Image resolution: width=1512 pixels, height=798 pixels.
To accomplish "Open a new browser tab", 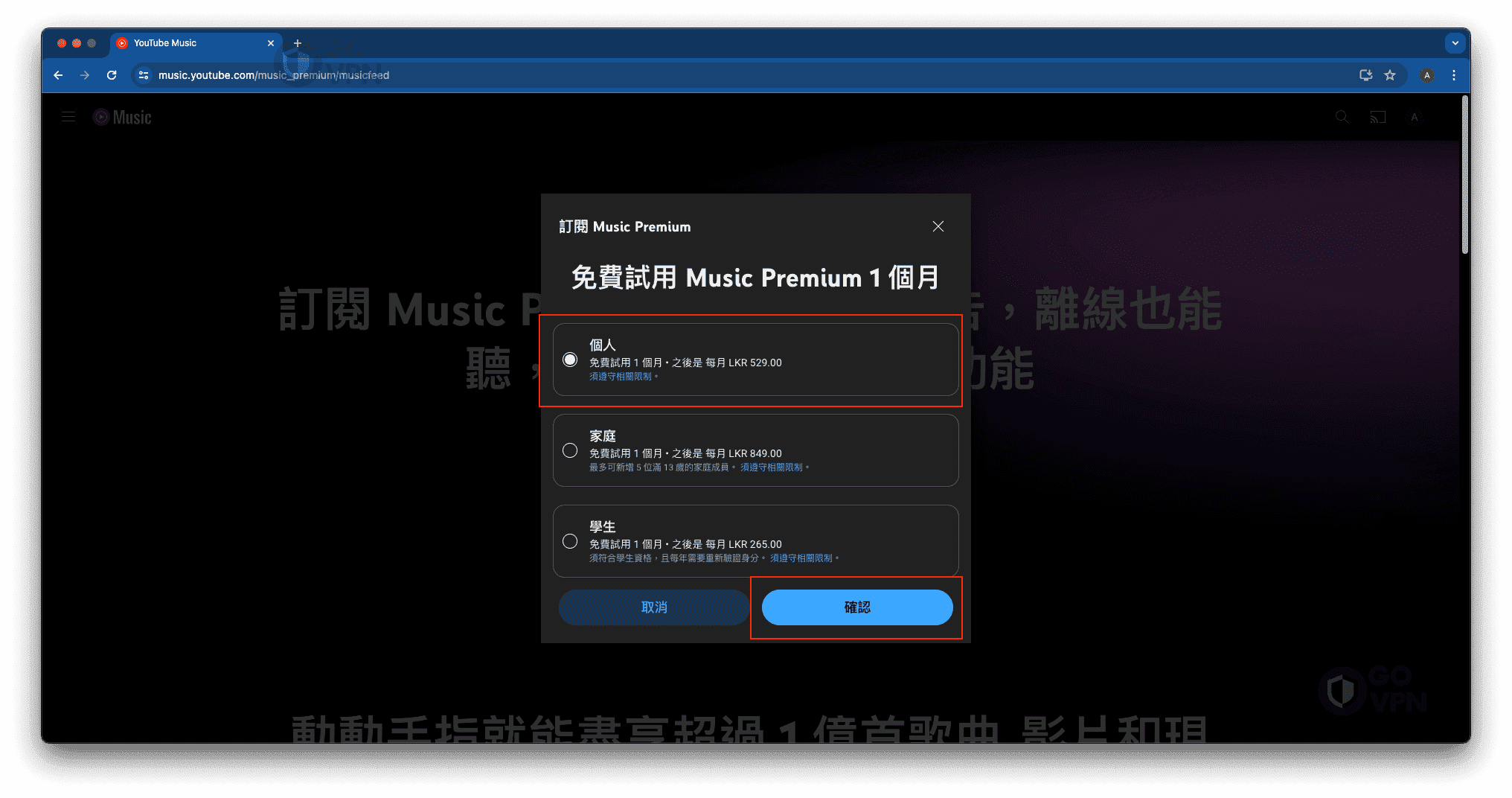I will click(298, 43).
